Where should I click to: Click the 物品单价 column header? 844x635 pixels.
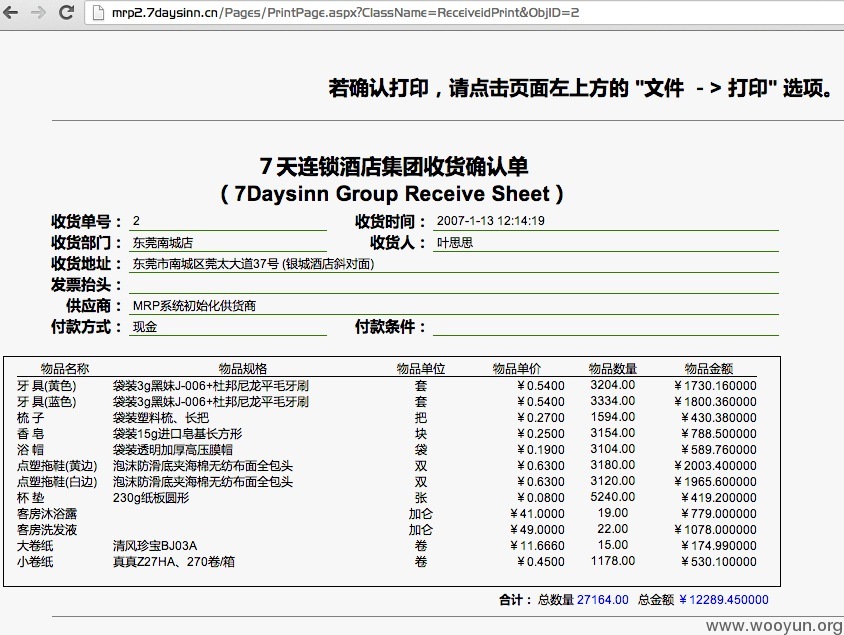click(x=517, y=369)
